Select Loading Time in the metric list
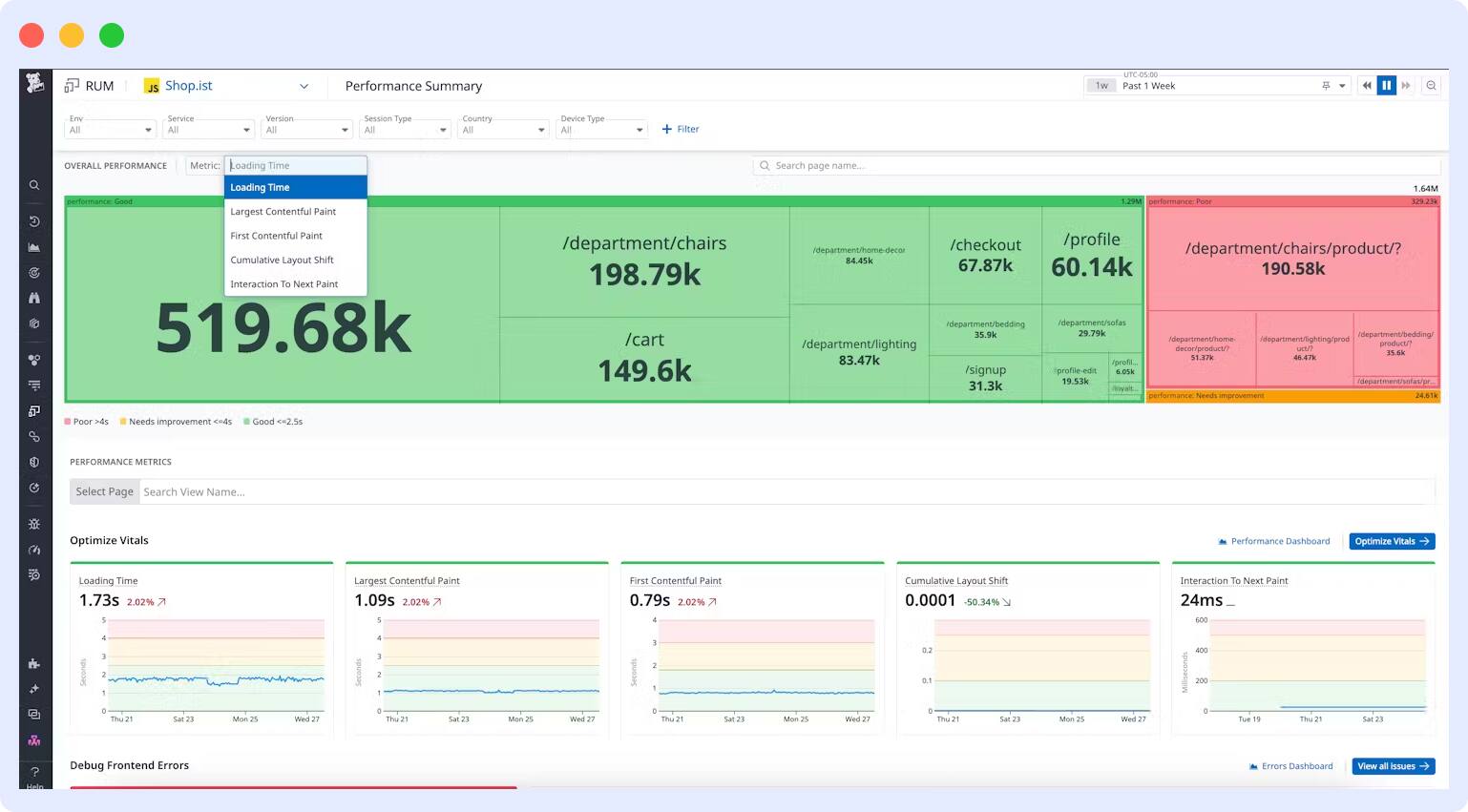Image resolution: width=1468 pixels, height=812 pixels. coord(296,188)
